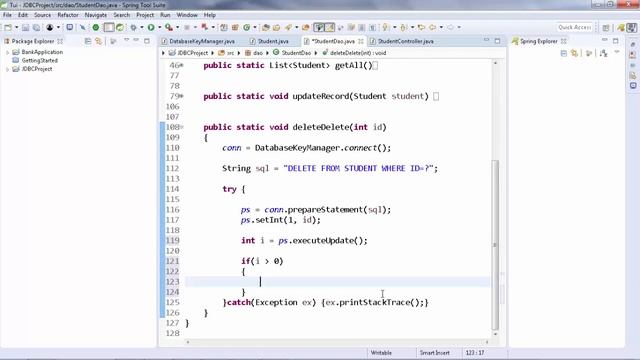The image size is (640, 360).
Task: Click the Next Annotation toolbar icon
Action: (385, 27)
